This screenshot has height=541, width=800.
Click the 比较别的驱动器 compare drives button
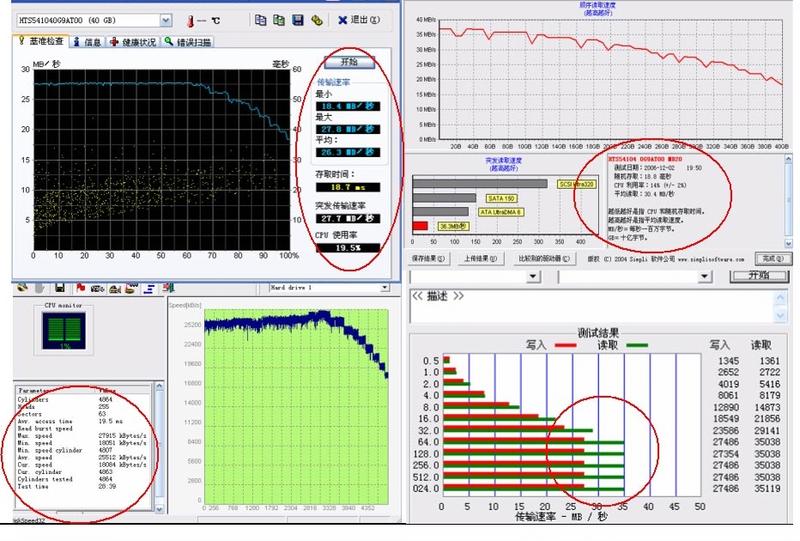coord(544,259)
